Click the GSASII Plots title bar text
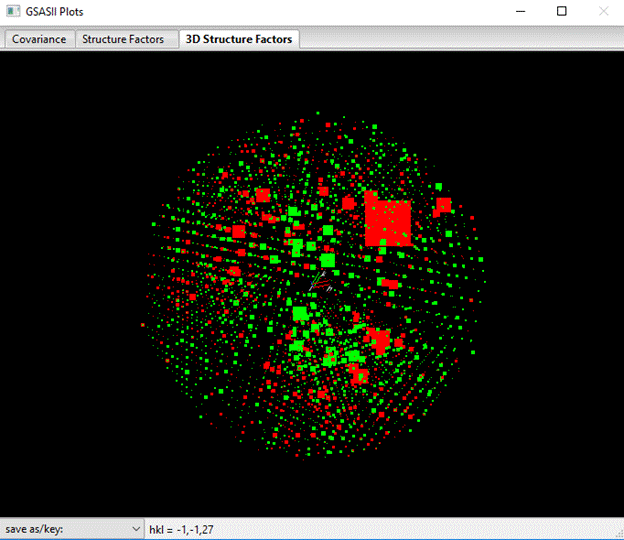 (x=62, y=11)
